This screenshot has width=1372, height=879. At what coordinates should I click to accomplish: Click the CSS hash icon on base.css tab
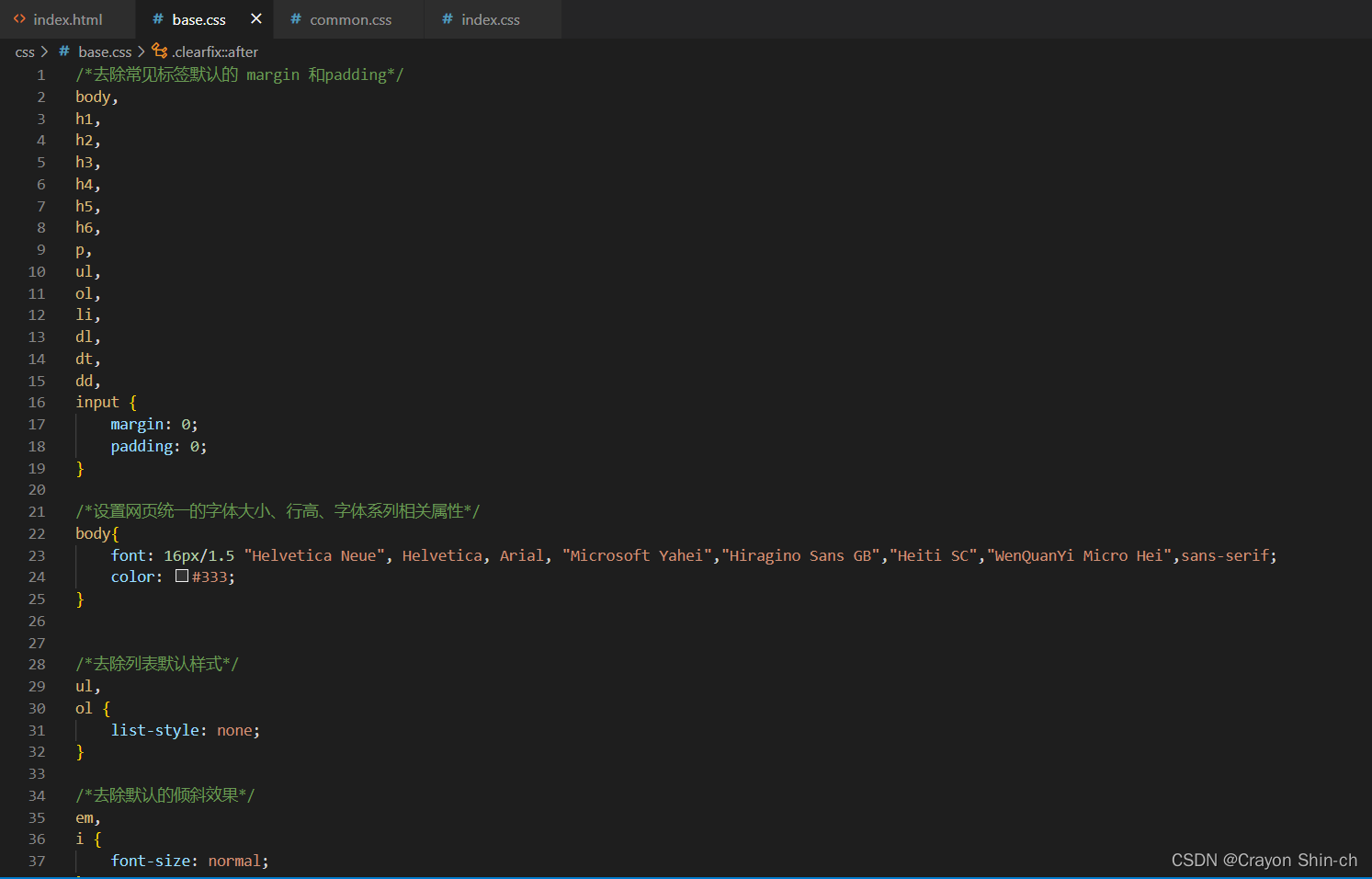click(158, 18)
